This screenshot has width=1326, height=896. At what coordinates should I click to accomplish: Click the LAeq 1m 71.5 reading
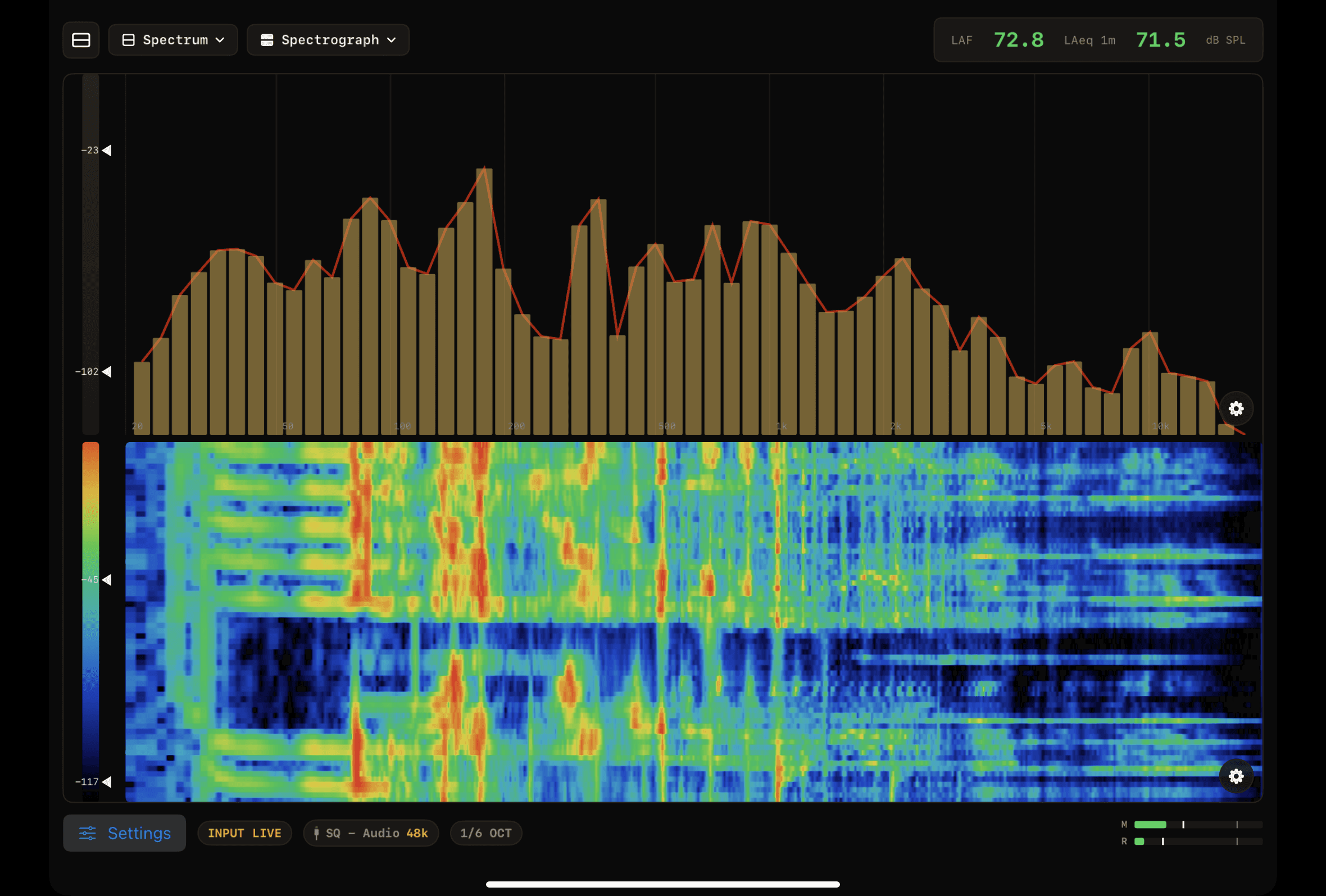pos(1125,40)
